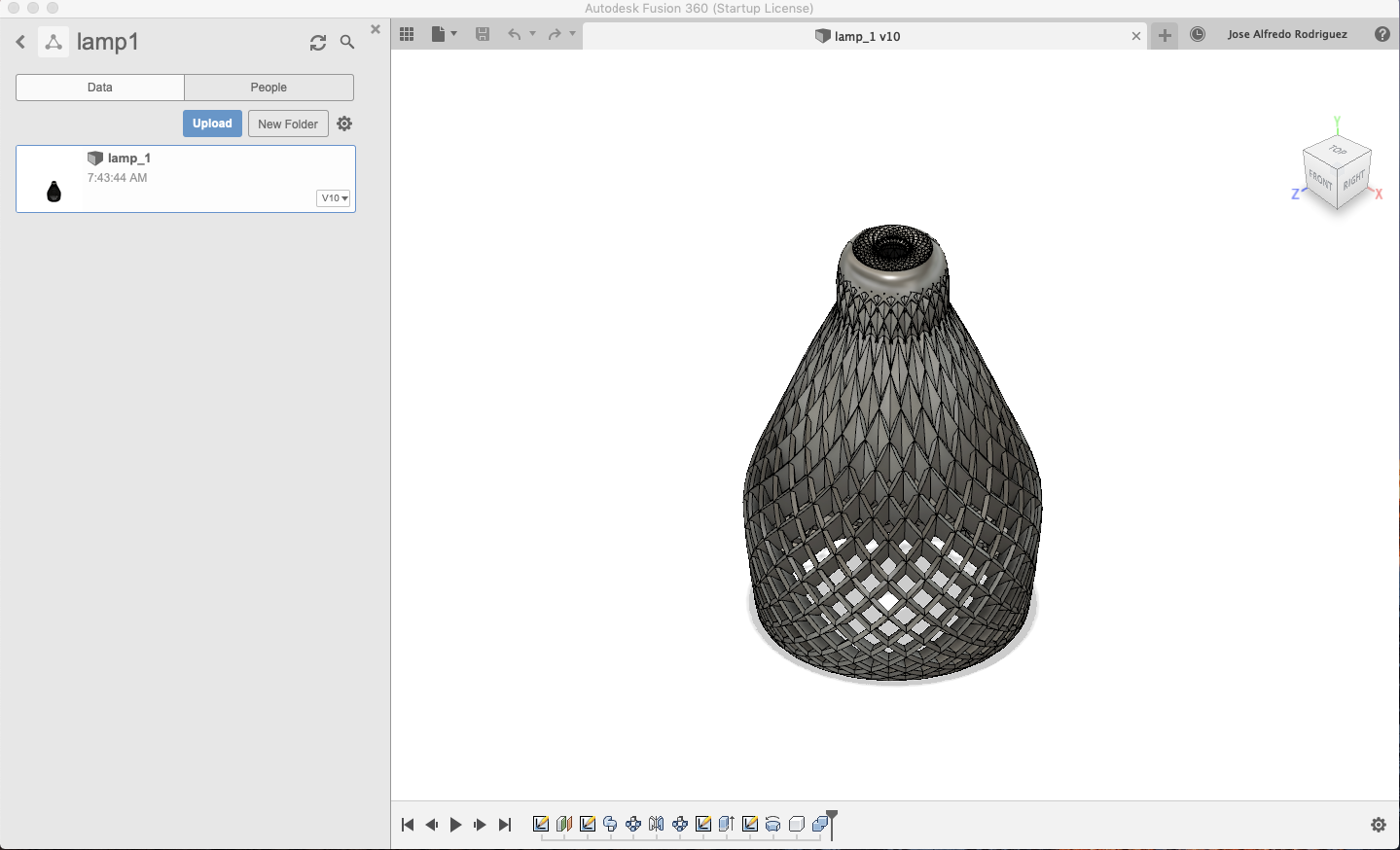Open the V10 version dropdown for lamp_1
1400x850 pixels.
[333, 197]
